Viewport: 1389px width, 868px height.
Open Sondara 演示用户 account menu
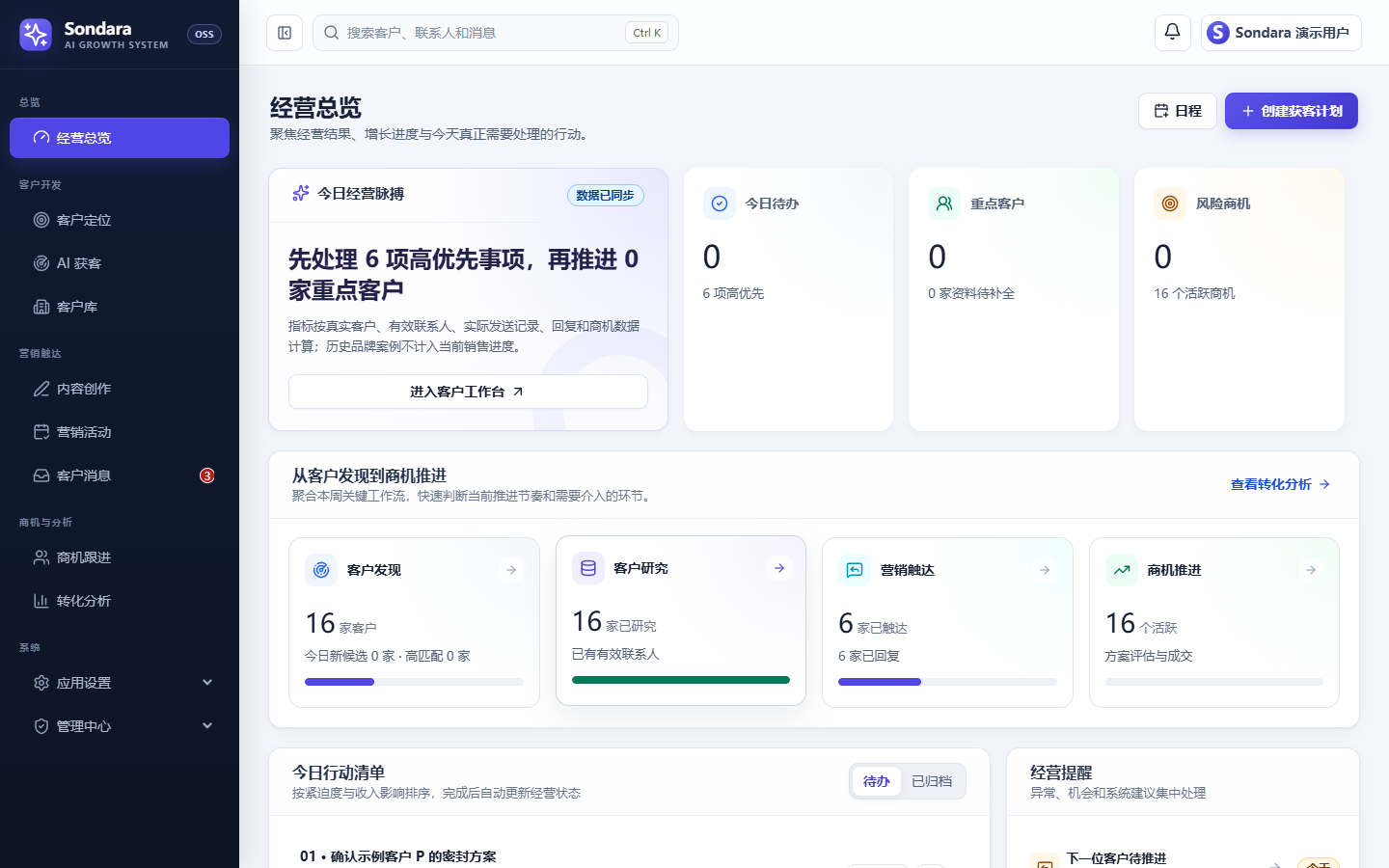[x=1281, y=33]
